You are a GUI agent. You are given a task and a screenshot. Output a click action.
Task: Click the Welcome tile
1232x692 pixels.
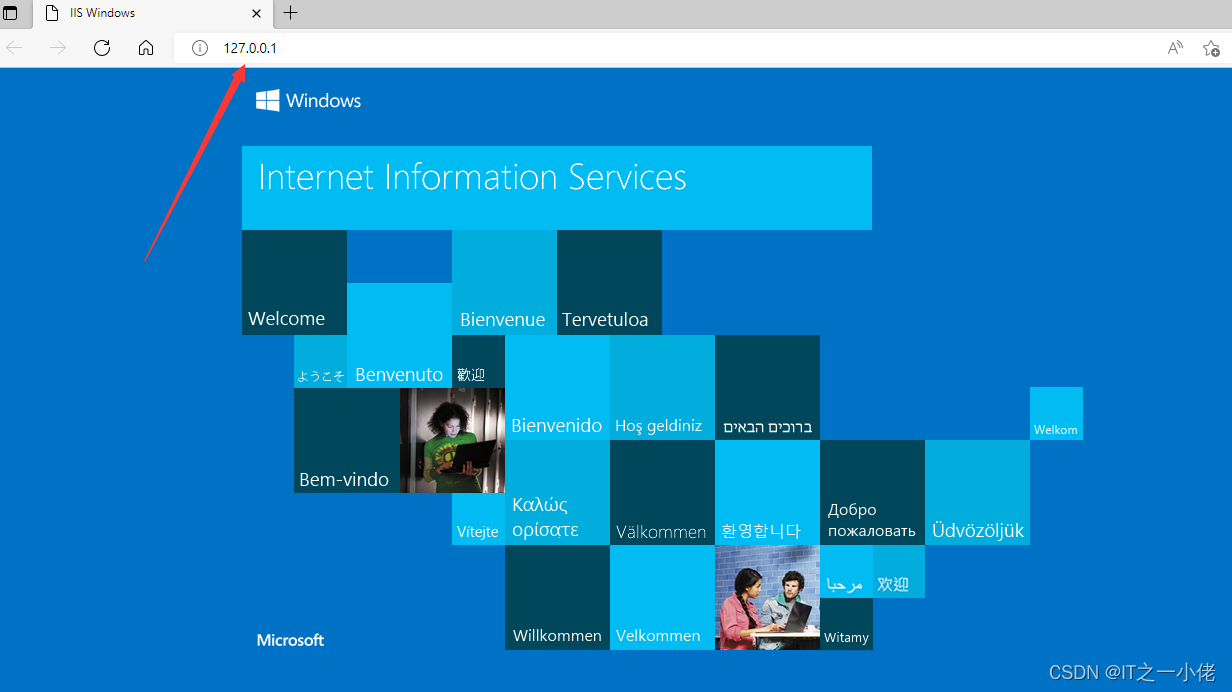pos(294,282)
